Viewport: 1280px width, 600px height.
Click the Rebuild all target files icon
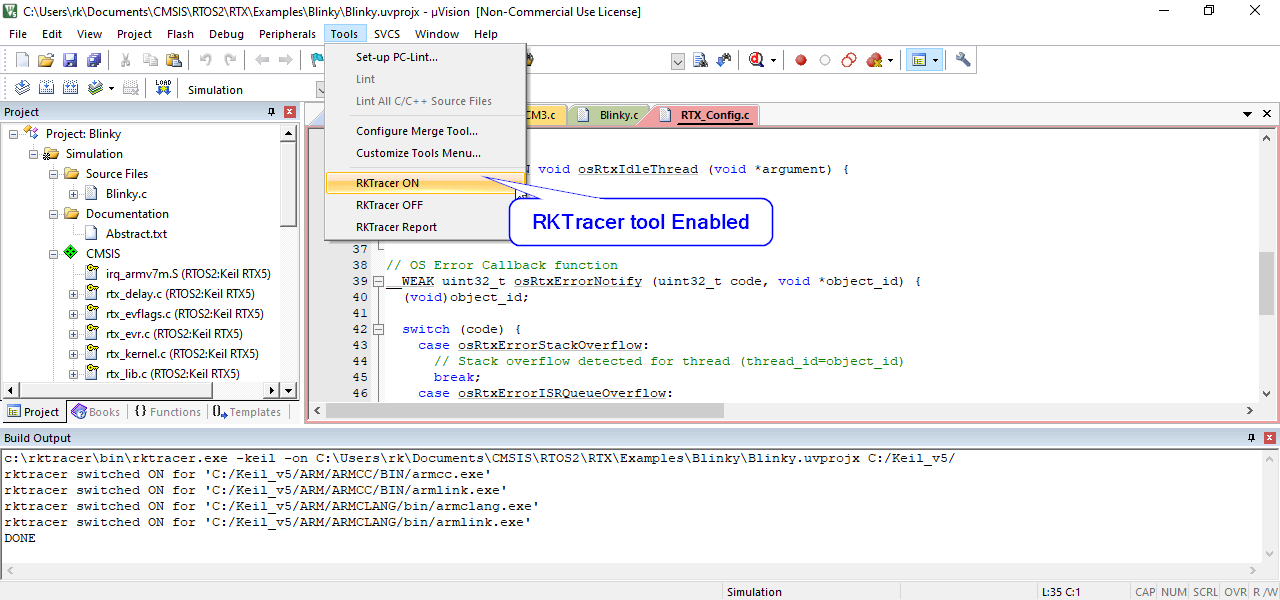pos(70,87)
